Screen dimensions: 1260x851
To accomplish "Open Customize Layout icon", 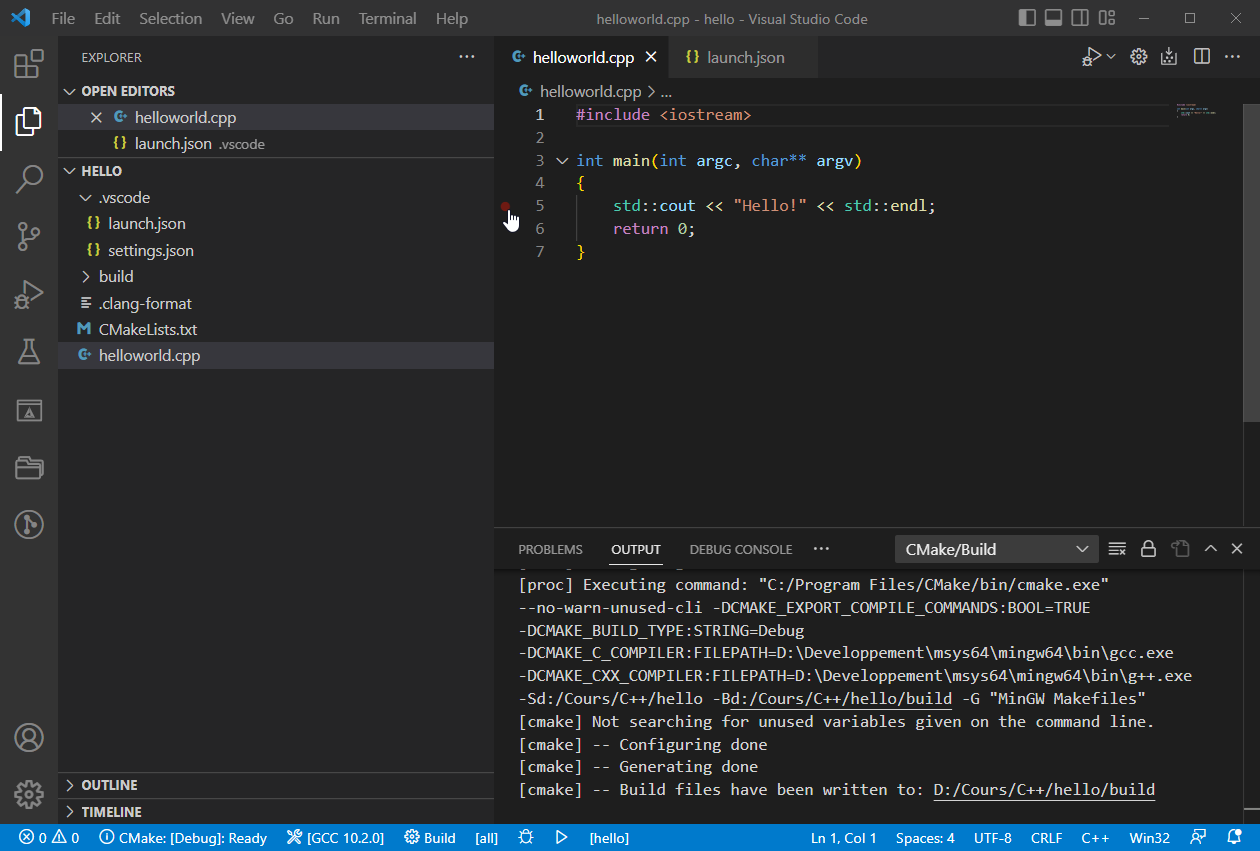I will click(1107, 18).
